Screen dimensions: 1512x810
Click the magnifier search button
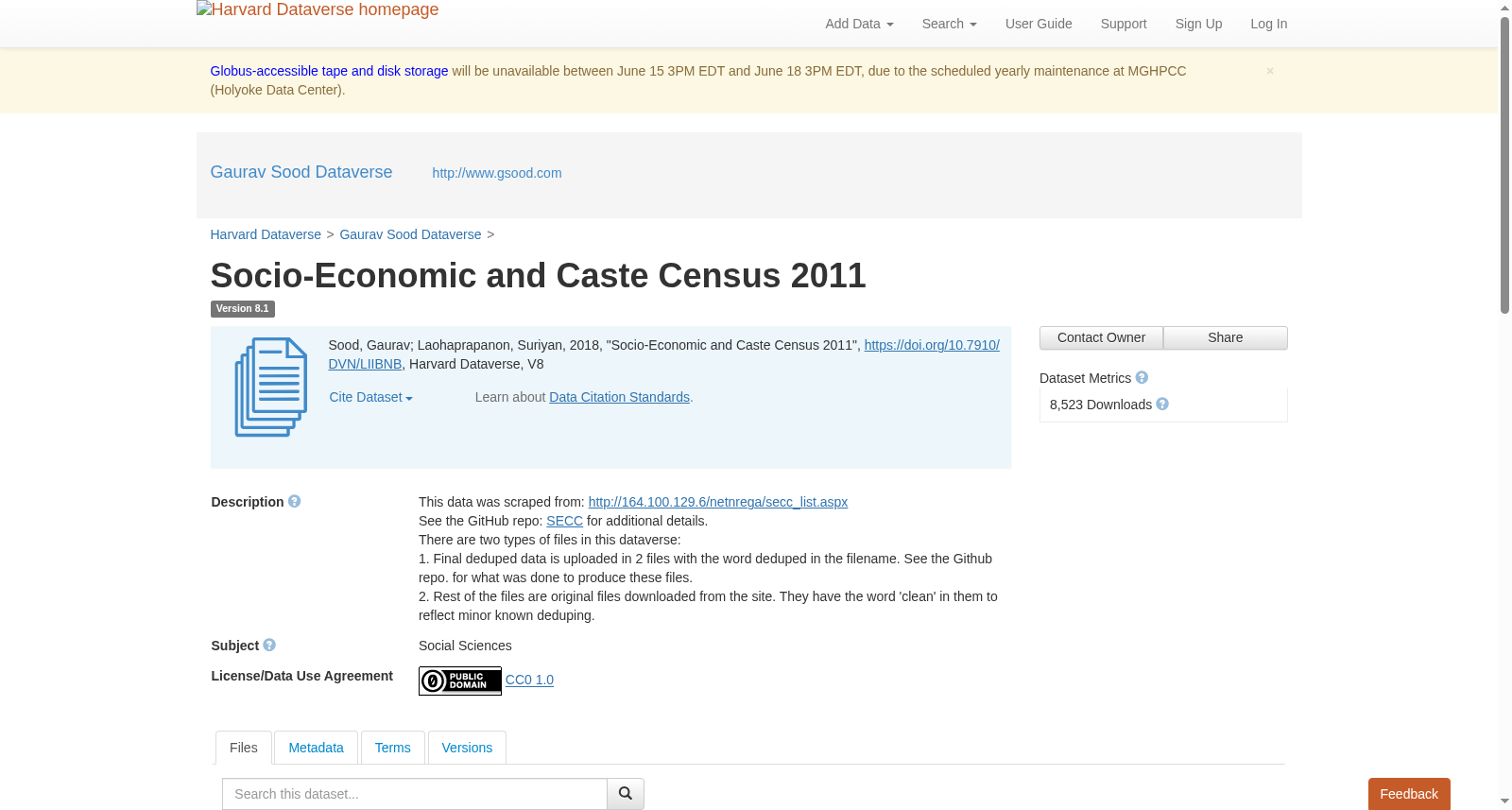[x=626, y=794]
